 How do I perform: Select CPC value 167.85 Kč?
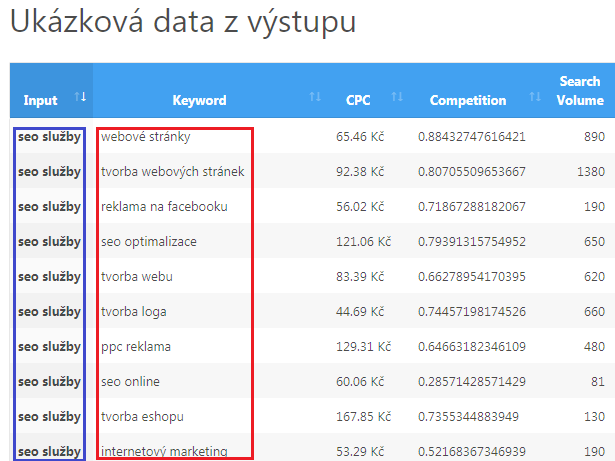click(363, 416)
